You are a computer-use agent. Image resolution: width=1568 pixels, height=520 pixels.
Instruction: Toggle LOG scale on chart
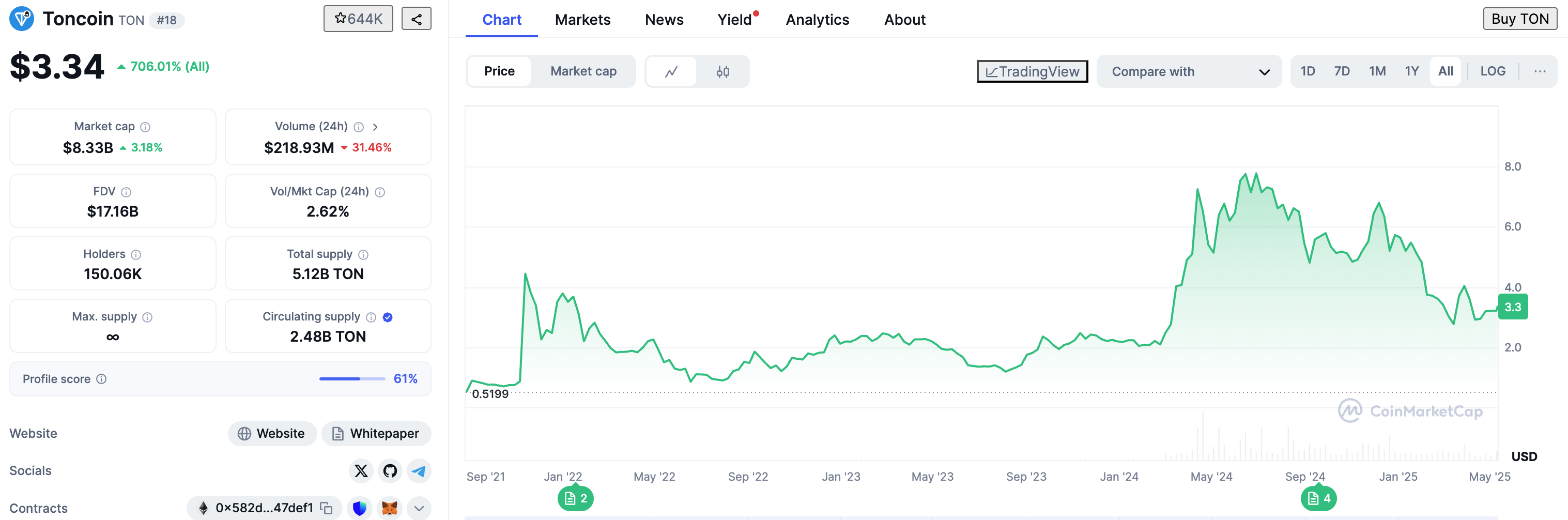point(1493,71)
